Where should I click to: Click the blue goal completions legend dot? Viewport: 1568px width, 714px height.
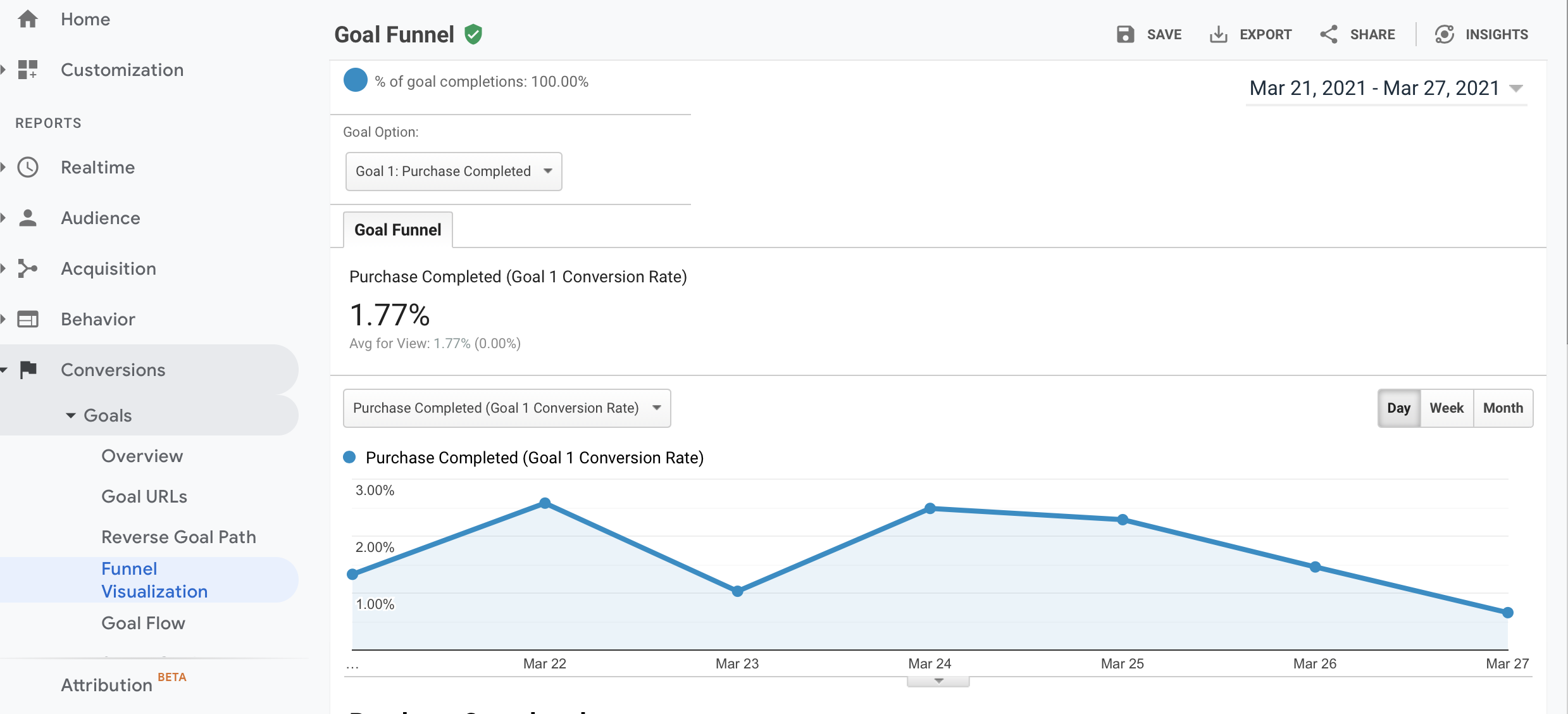point(356,80)
